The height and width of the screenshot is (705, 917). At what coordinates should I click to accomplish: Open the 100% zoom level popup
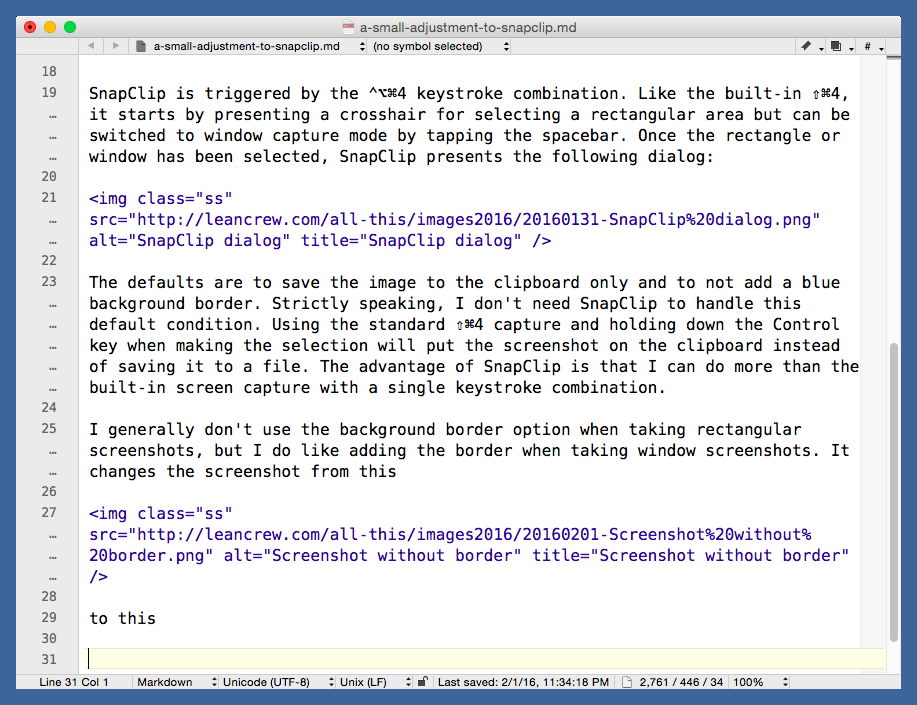tap(760, 682)
